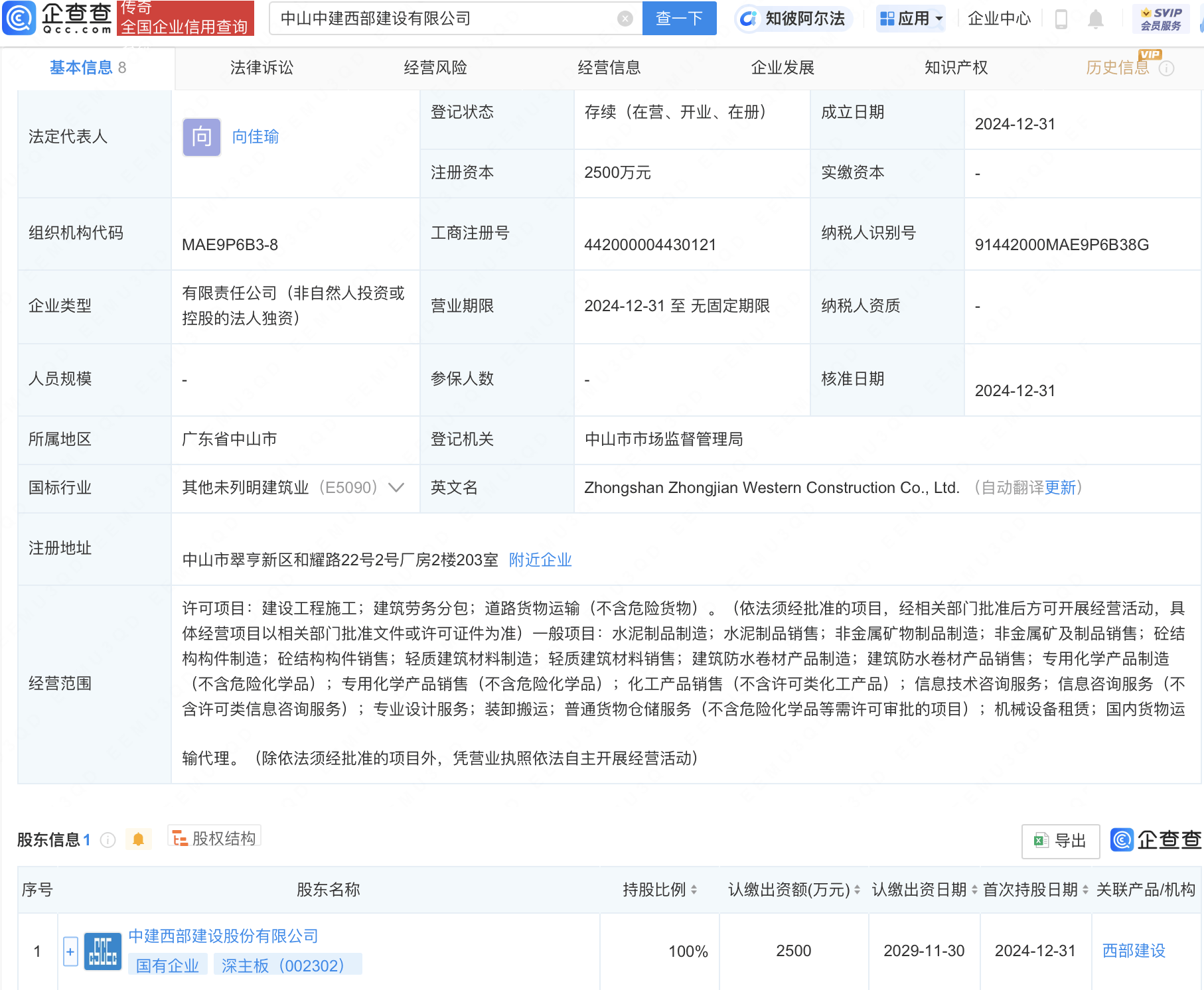Go to 企业中心
1204x990 pixels.
coord(999,19)
